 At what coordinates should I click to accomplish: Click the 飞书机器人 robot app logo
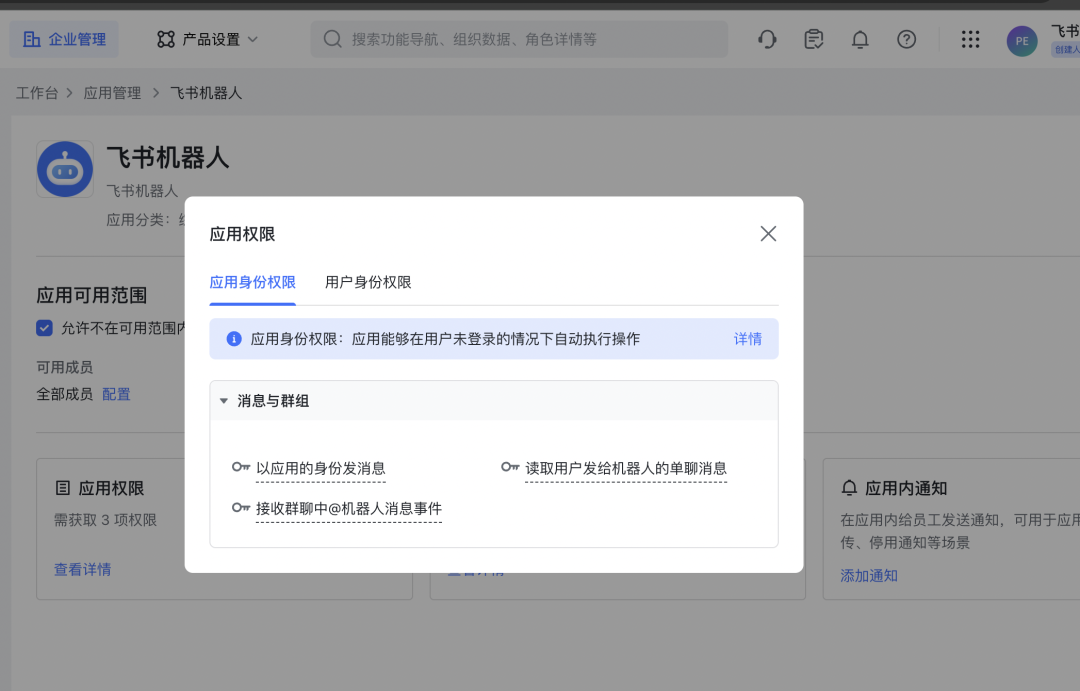point(64,169)
